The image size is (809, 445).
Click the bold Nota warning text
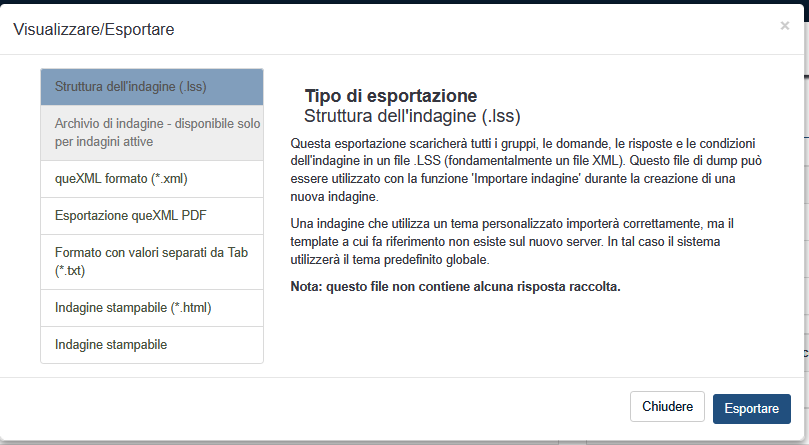click(455, 287)
